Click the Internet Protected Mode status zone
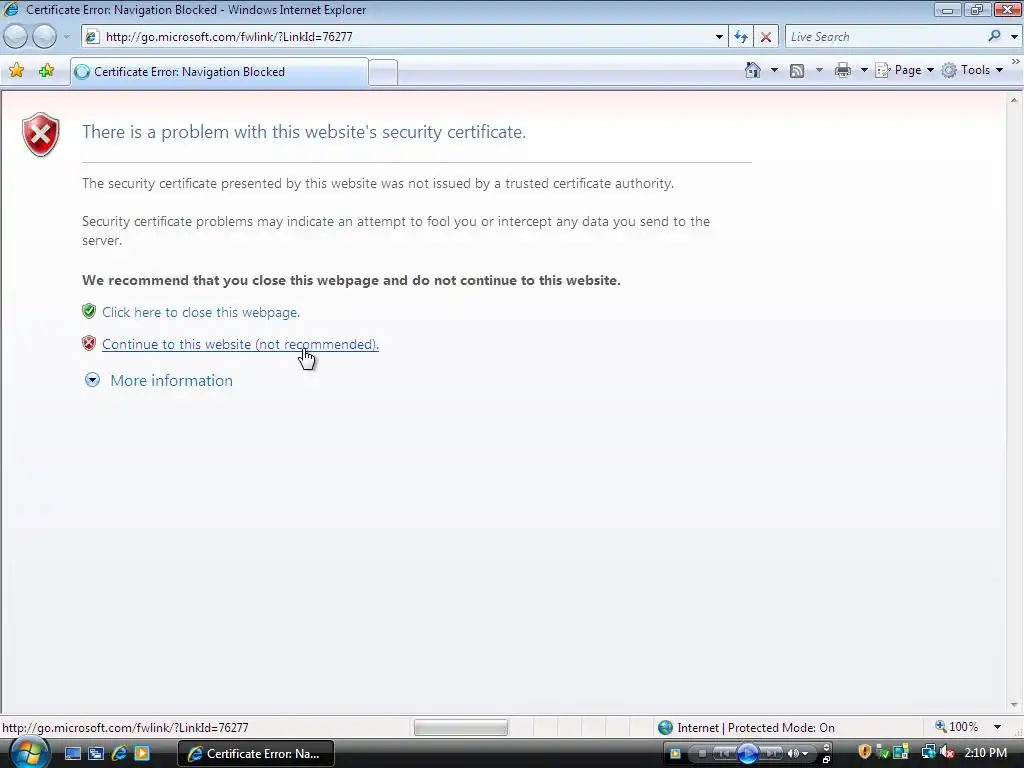 click(x=746, y=727)
